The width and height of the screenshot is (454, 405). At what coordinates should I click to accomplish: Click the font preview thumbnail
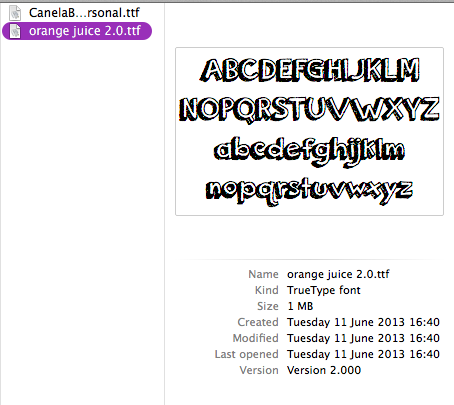tap(309, 131)
